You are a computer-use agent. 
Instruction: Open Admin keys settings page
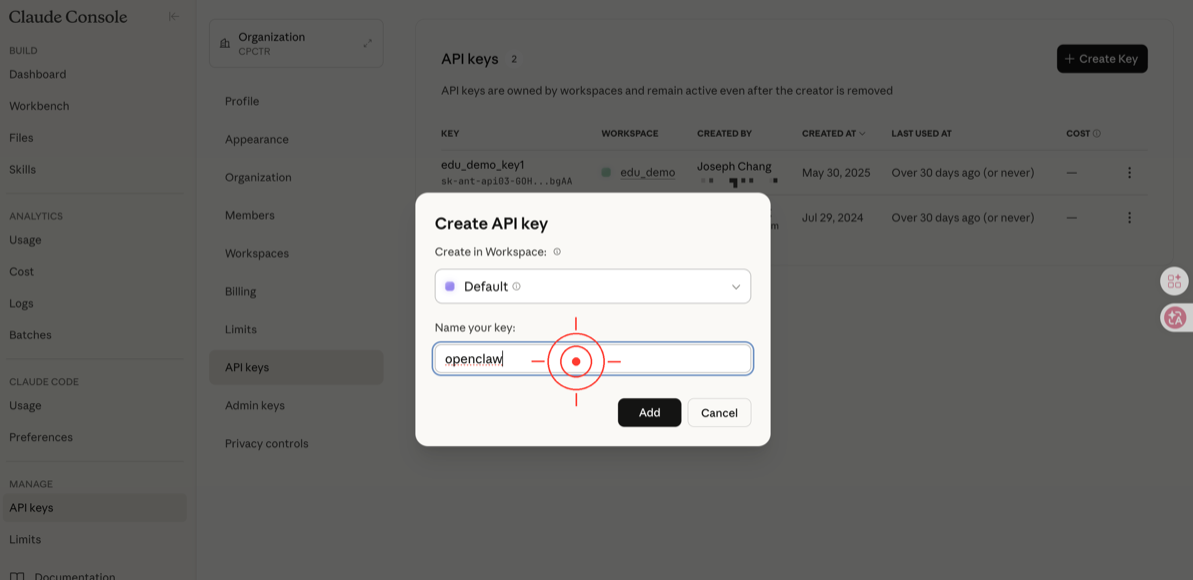pyautogui.click(x=255, y=405)
